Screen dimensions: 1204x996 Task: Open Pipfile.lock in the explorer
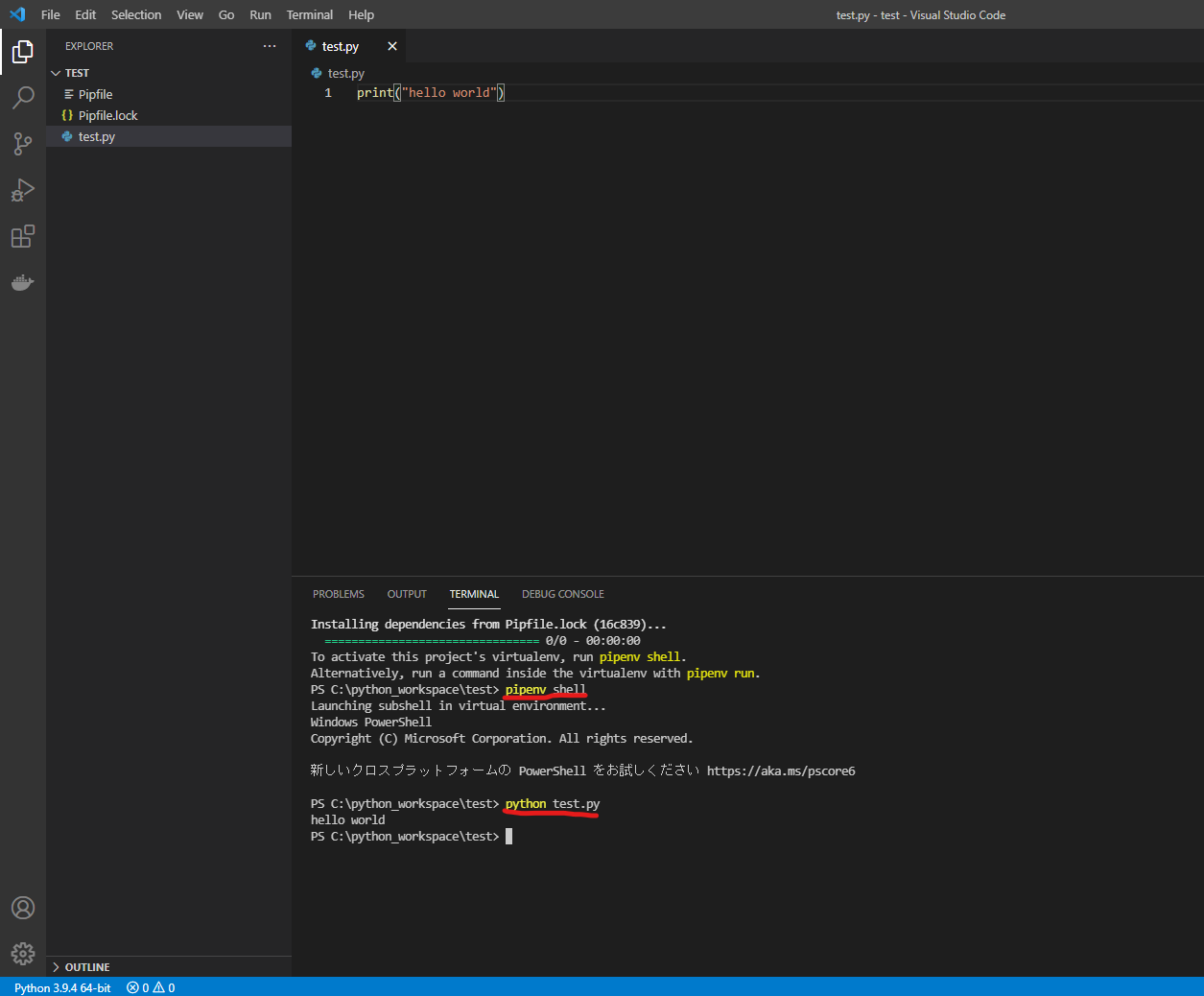coord(169,115)
